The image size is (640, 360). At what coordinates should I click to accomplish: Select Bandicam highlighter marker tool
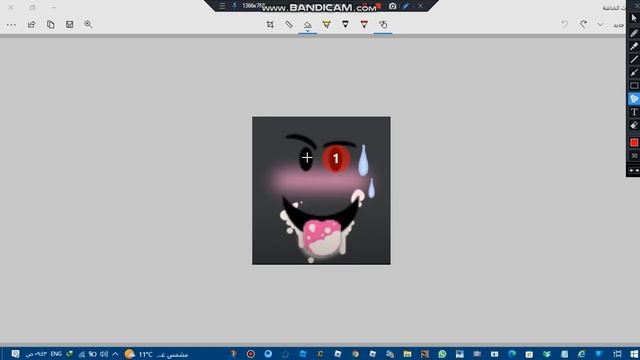[634, 46]
